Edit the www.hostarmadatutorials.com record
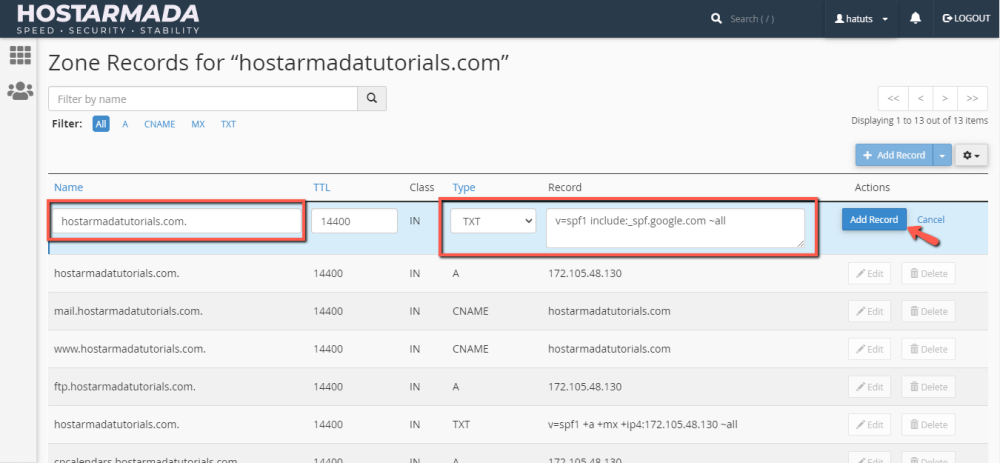 [x=869, y=349]
